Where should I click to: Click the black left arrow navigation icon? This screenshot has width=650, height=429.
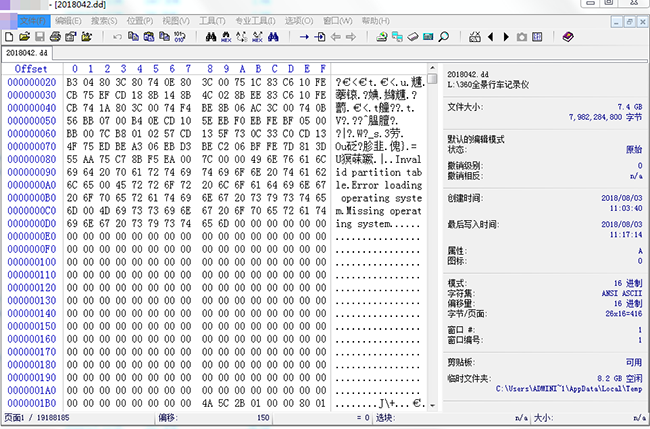(490, 37)
